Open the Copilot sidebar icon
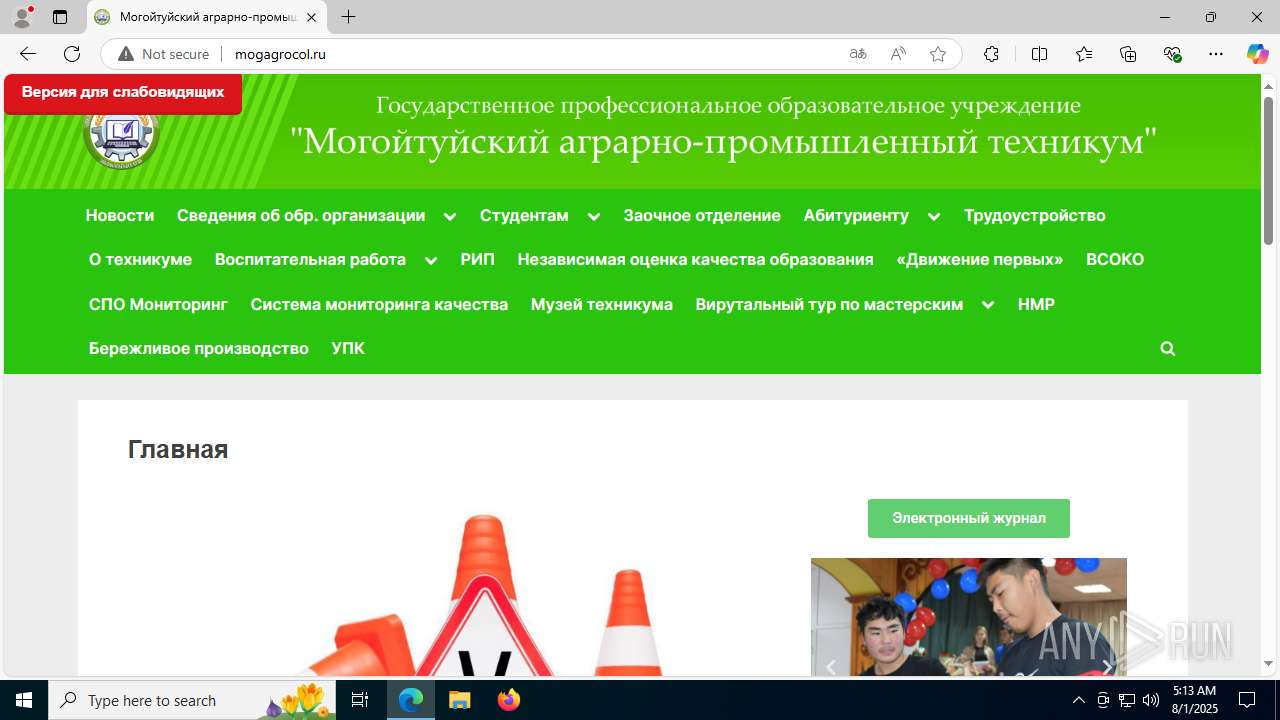 point(1257,54)
